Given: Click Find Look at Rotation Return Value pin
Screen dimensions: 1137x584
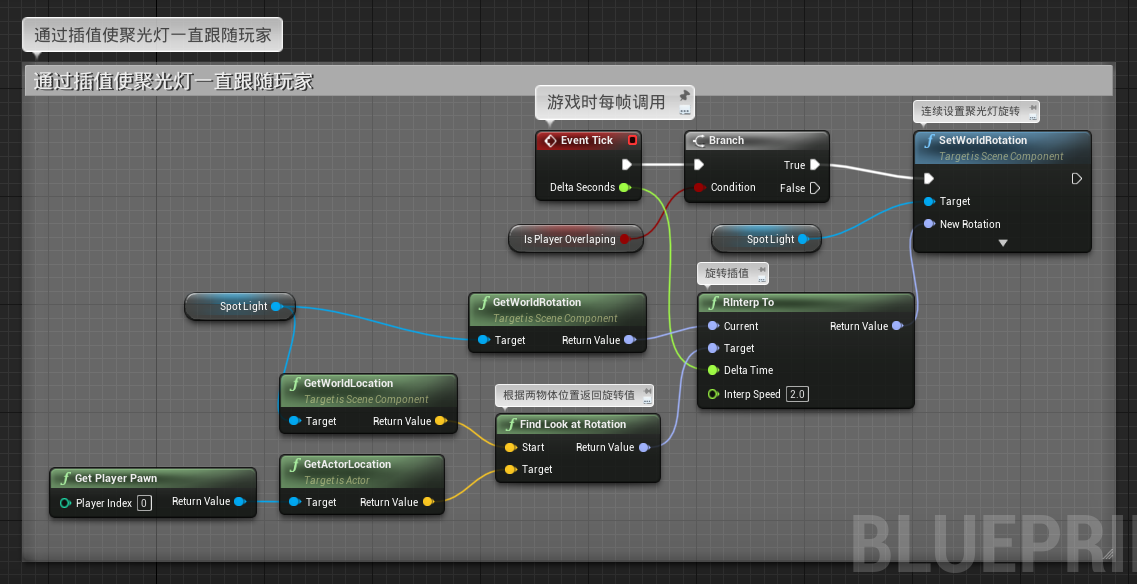Looking at the screenshot, I should [x=643, y=447].
